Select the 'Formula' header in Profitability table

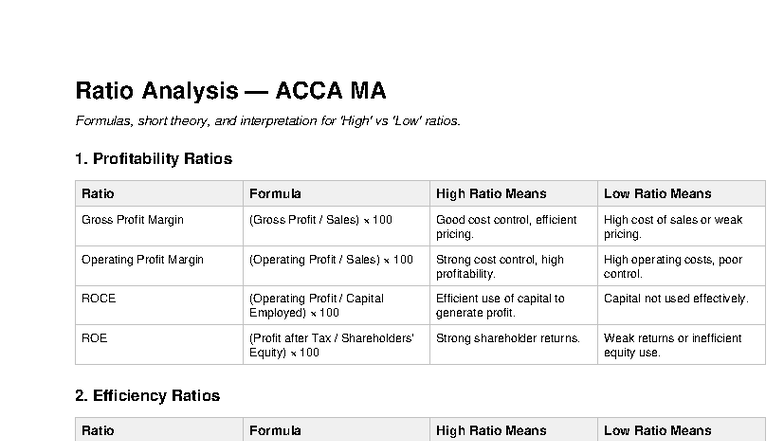(275, 193)
